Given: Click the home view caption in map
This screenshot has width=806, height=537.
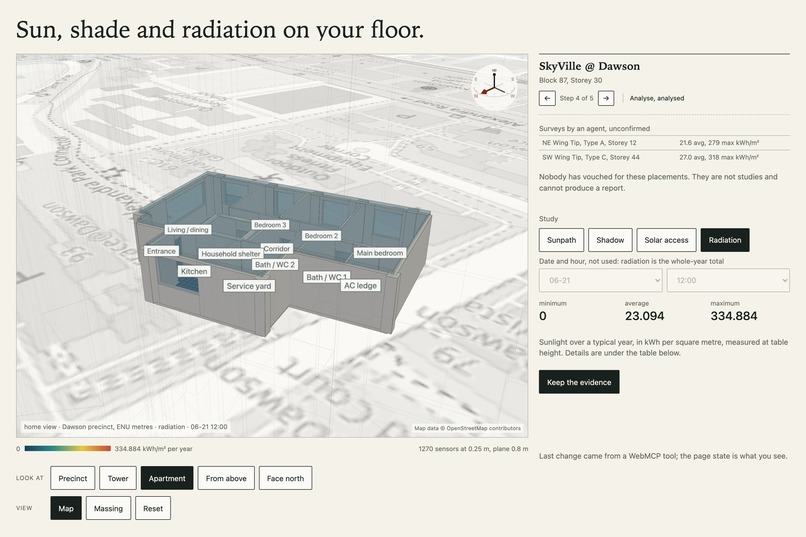Looking at the screenshot, I should point(125,427).
